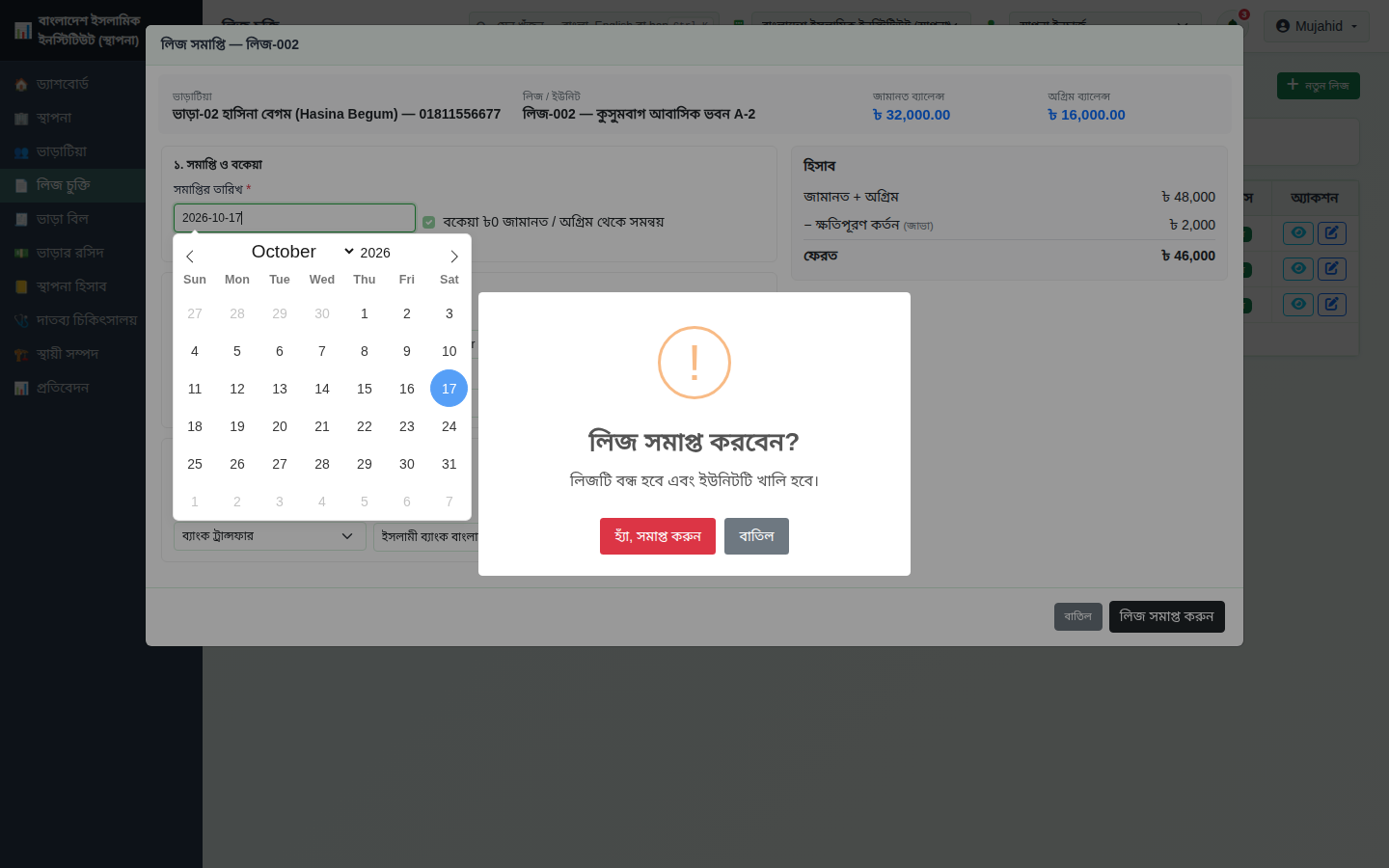Viewport: 1389px width, 868px height.
Task: Select October 20 in calendar
Action: pos(280,426)
